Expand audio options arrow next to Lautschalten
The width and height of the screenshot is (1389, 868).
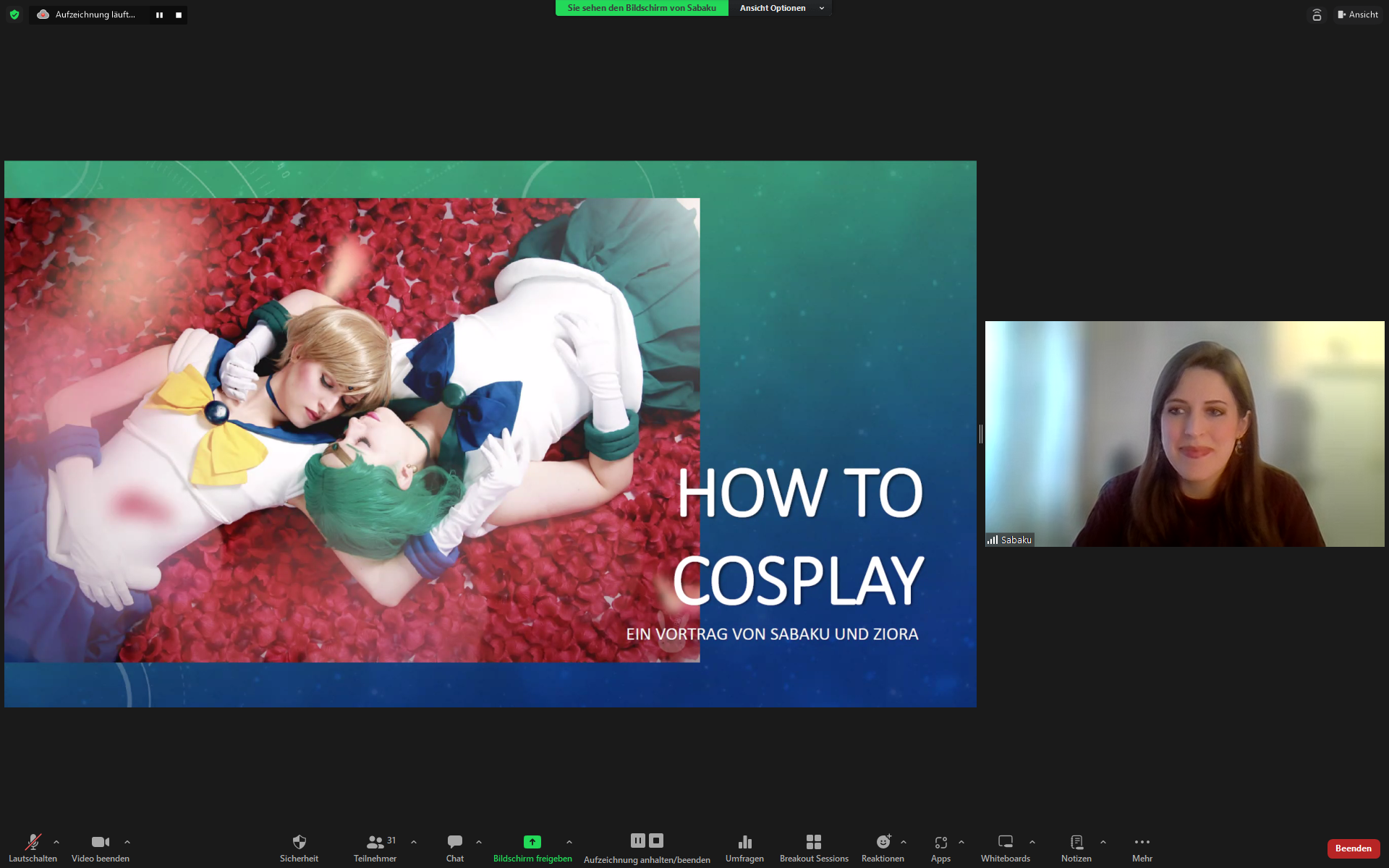pos(56,842)
